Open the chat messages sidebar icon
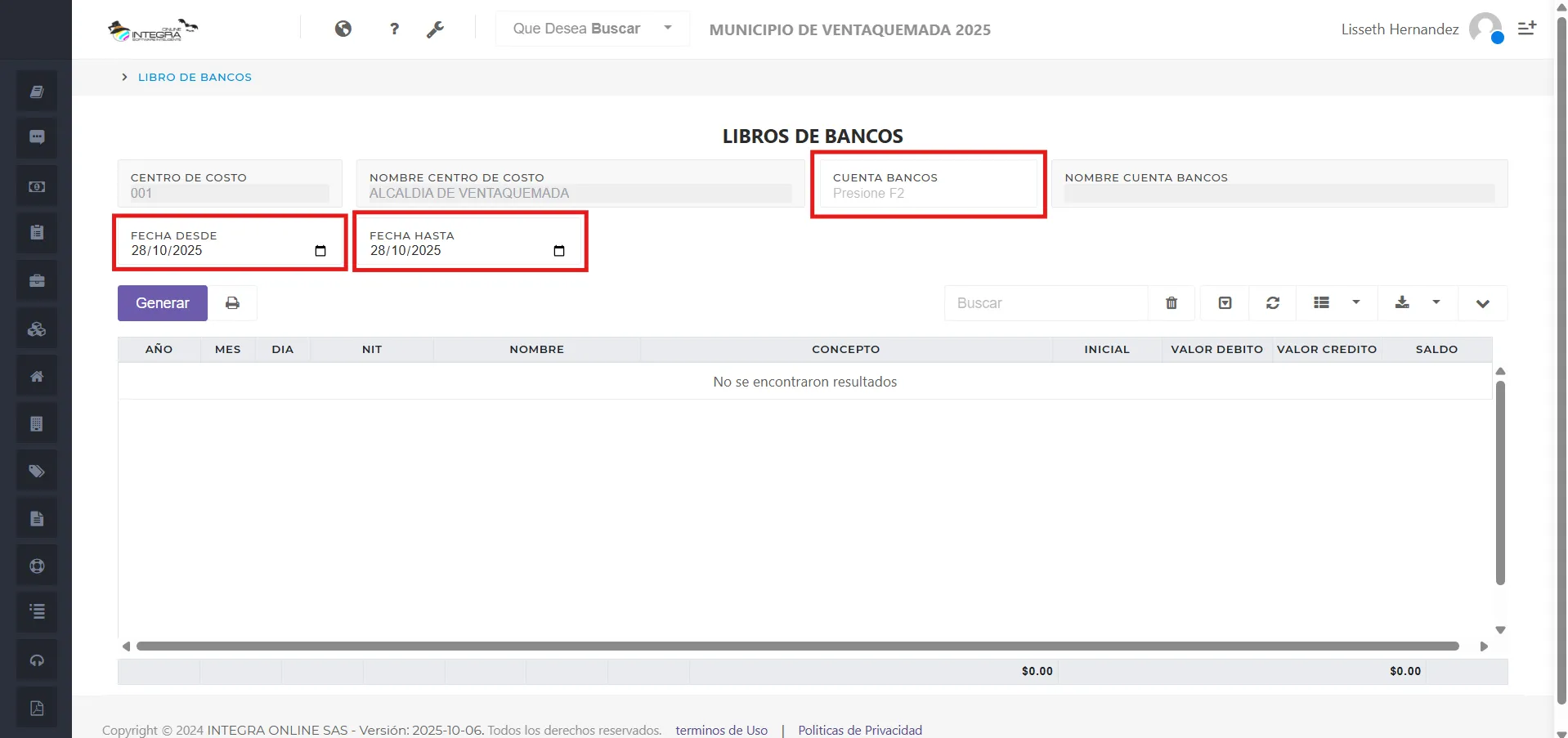Image resolution: width=1568 pixels, height=738 pixels. click(x=36, y=137)
